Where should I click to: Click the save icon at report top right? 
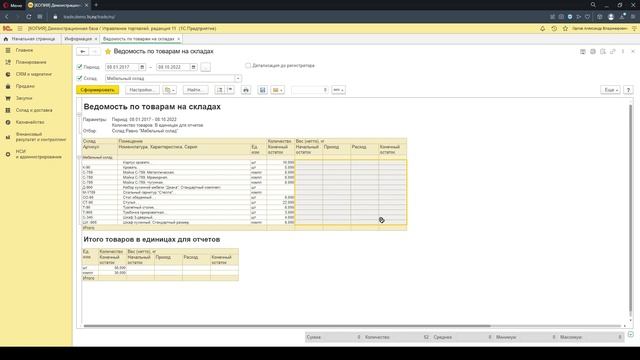[x=582, y=51]
